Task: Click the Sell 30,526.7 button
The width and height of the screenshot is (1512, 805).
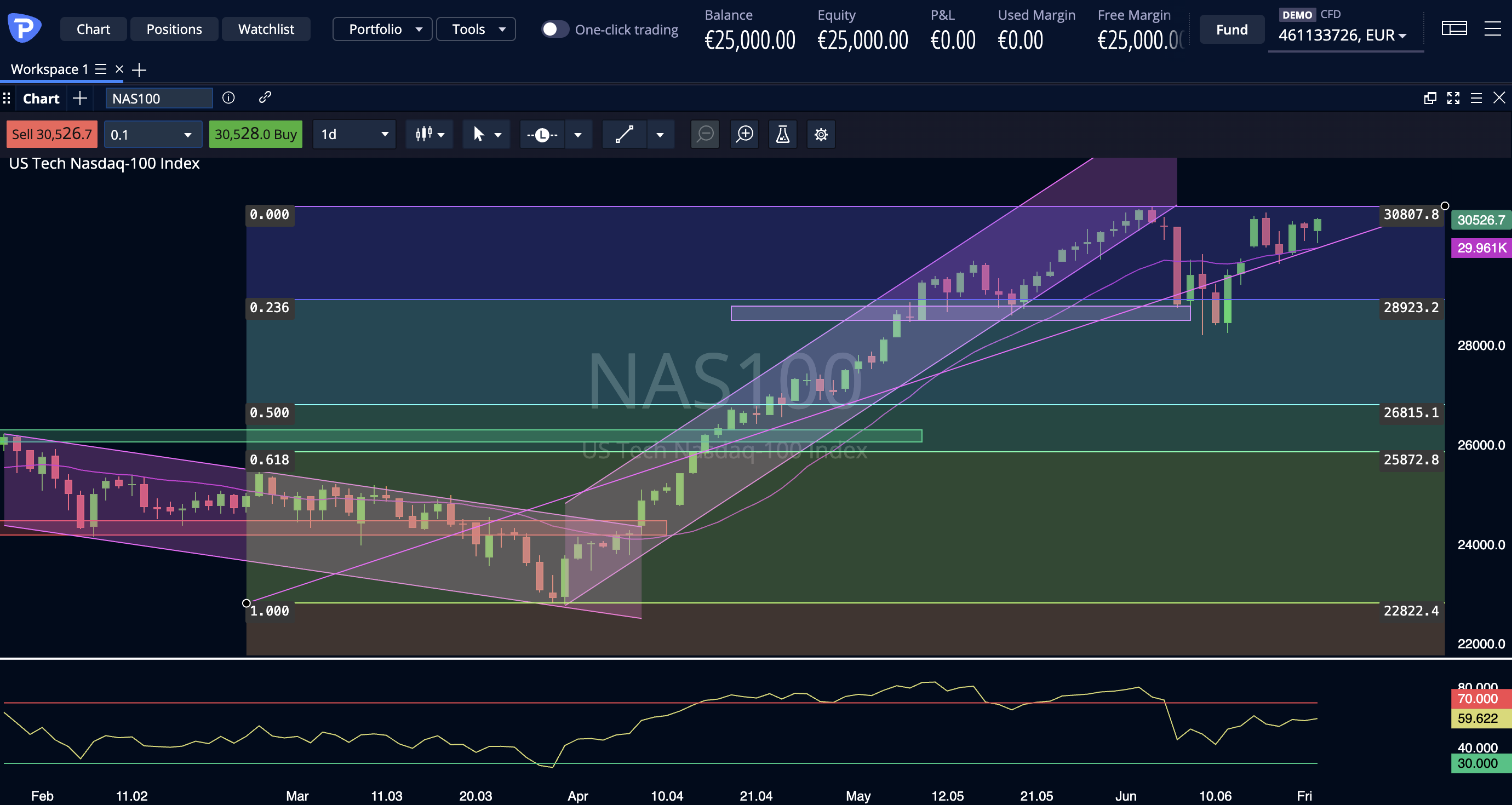Action: tap(51, 134)
